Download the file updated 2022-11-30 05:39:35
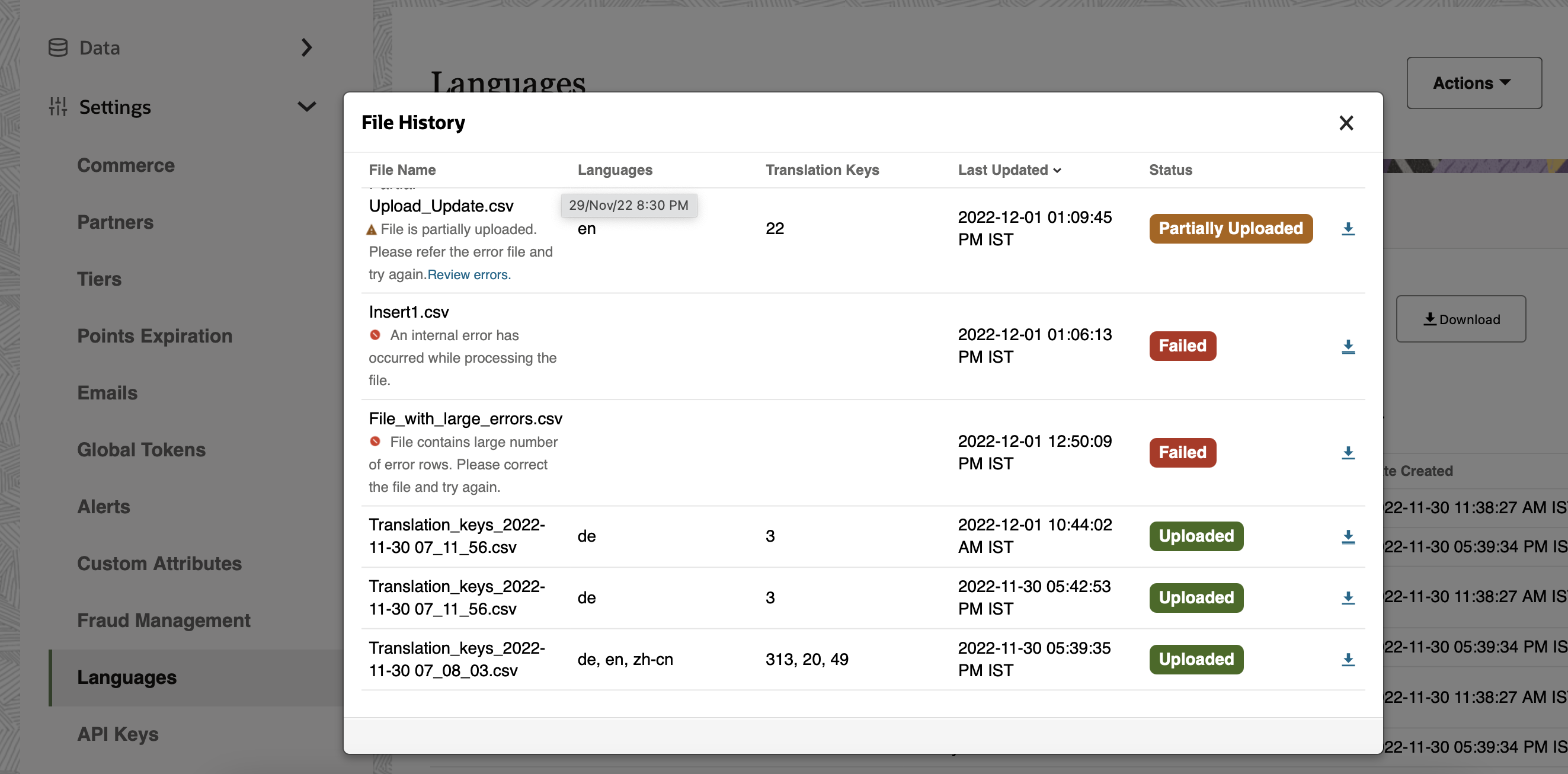Screen dimensions: 1568x774 (1348, 660)
